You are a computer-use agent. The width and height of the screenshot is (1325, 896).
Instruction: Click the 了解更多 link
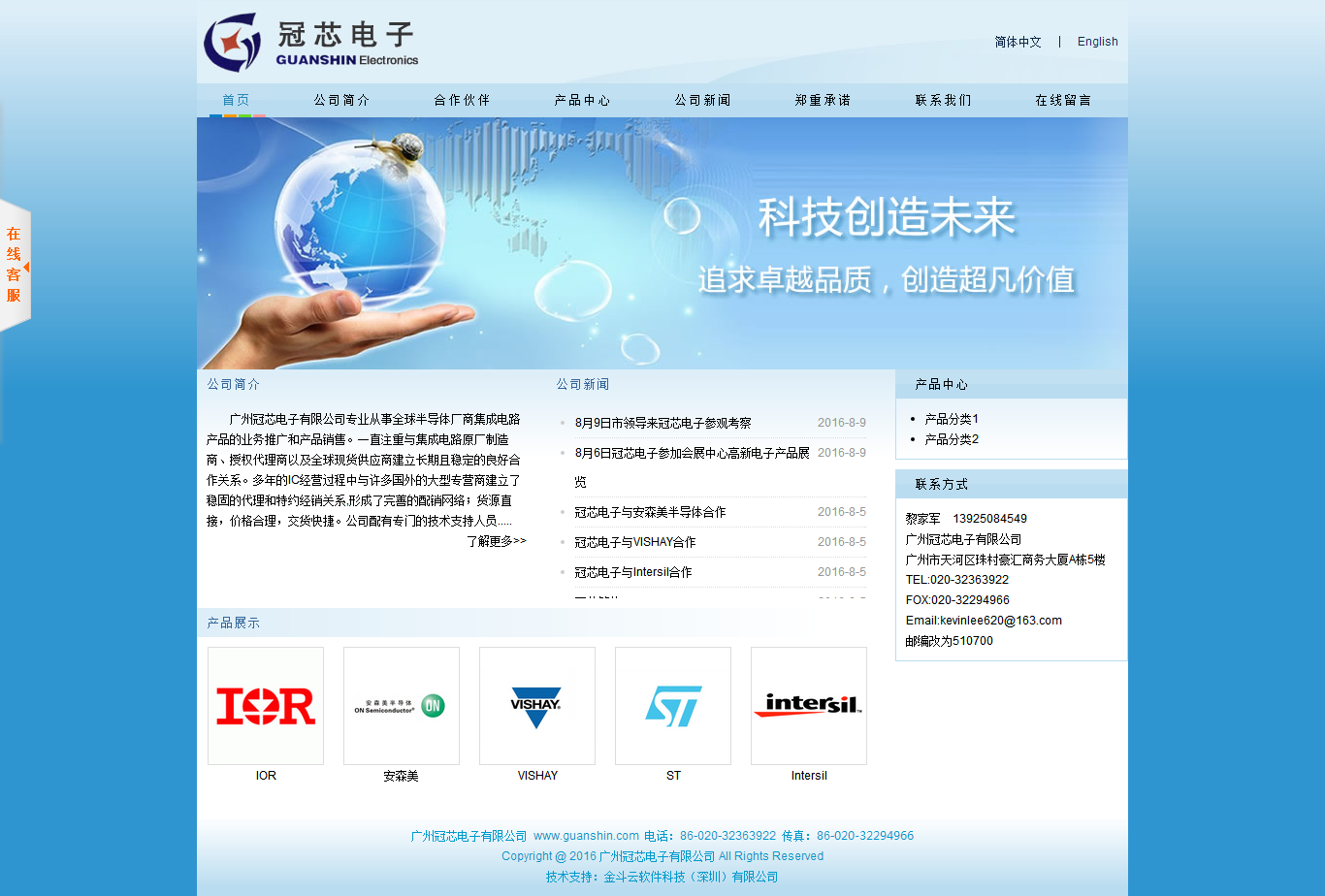tap(498, 541)
